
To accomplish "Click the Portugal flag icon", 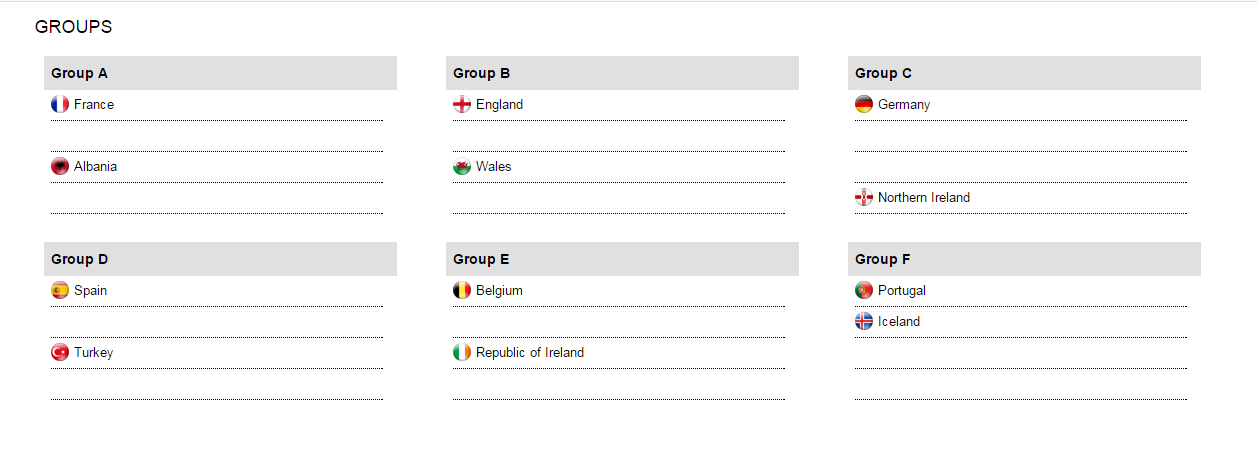I will coord(864,290).
